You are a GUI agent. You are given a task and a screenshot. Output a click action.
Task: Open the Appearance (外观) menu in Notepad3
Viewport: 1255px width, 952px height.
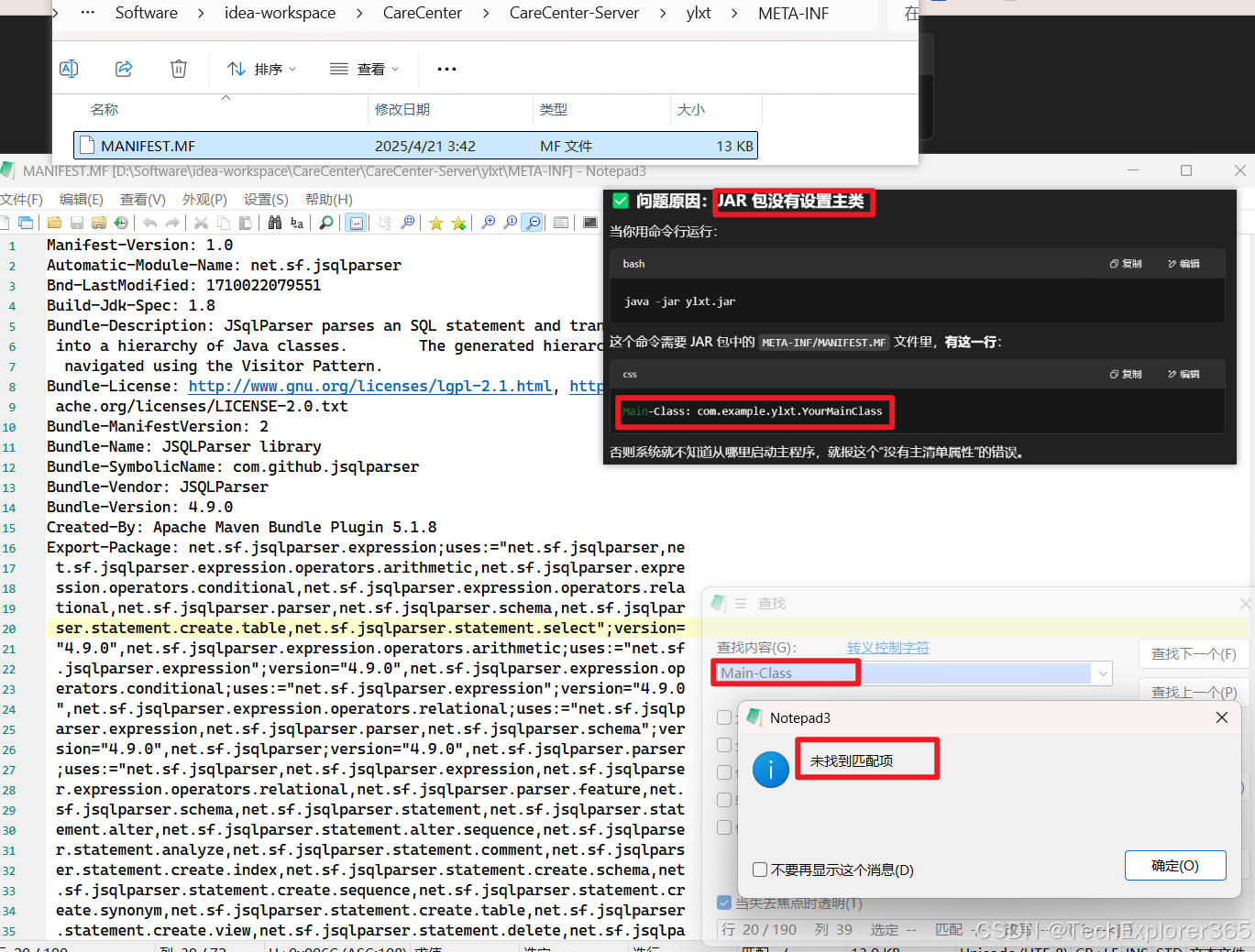(204, 199)
